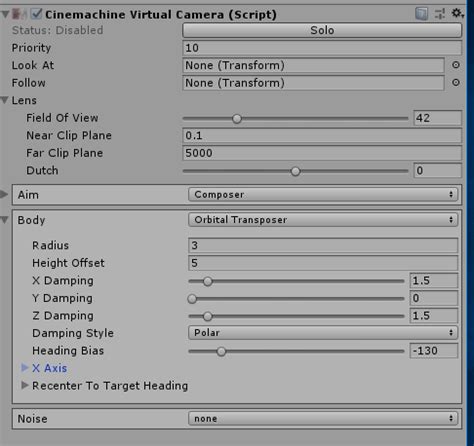This screenshot has width=474, height=446.
Task: Click the Priority value field
Action: (x=322, y=48)
